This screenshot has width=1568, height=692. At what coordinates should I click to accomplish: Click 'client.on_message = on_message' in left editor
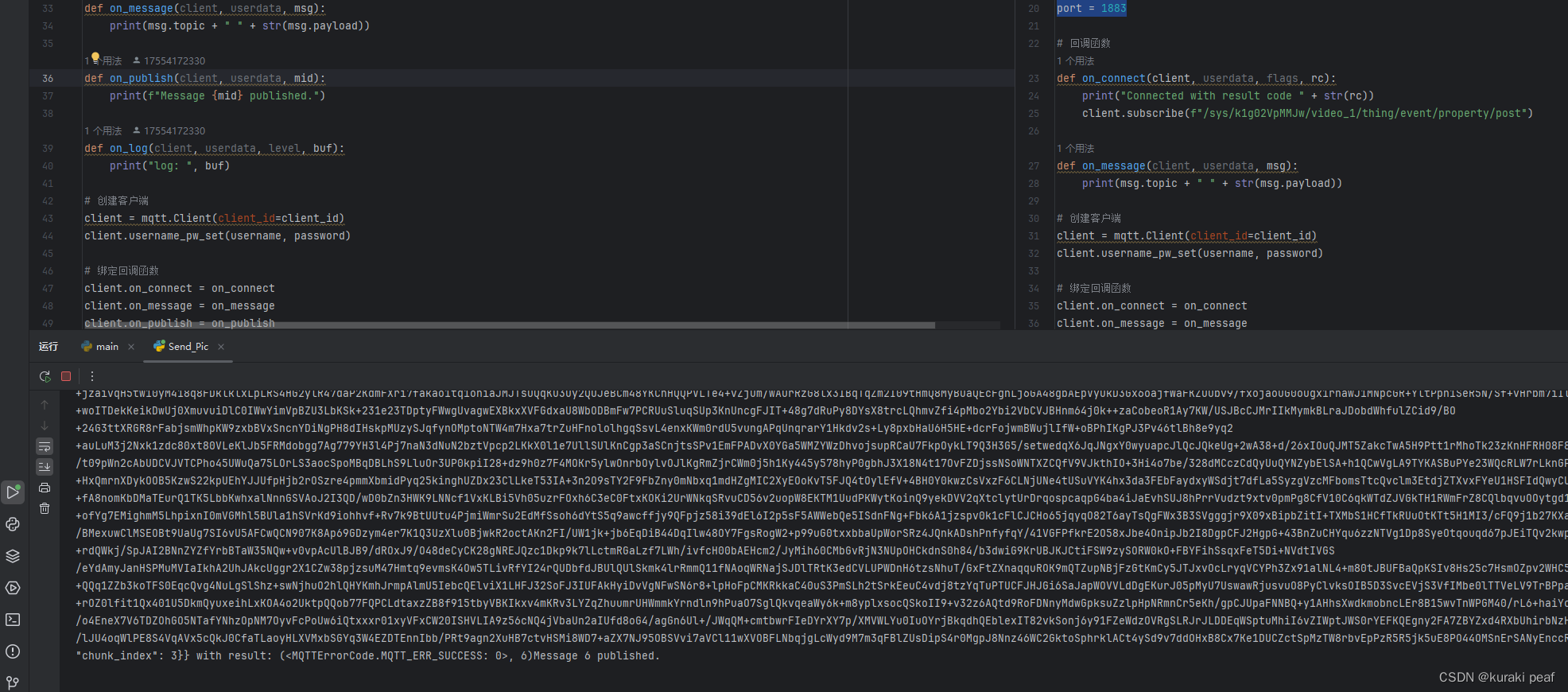180,306
